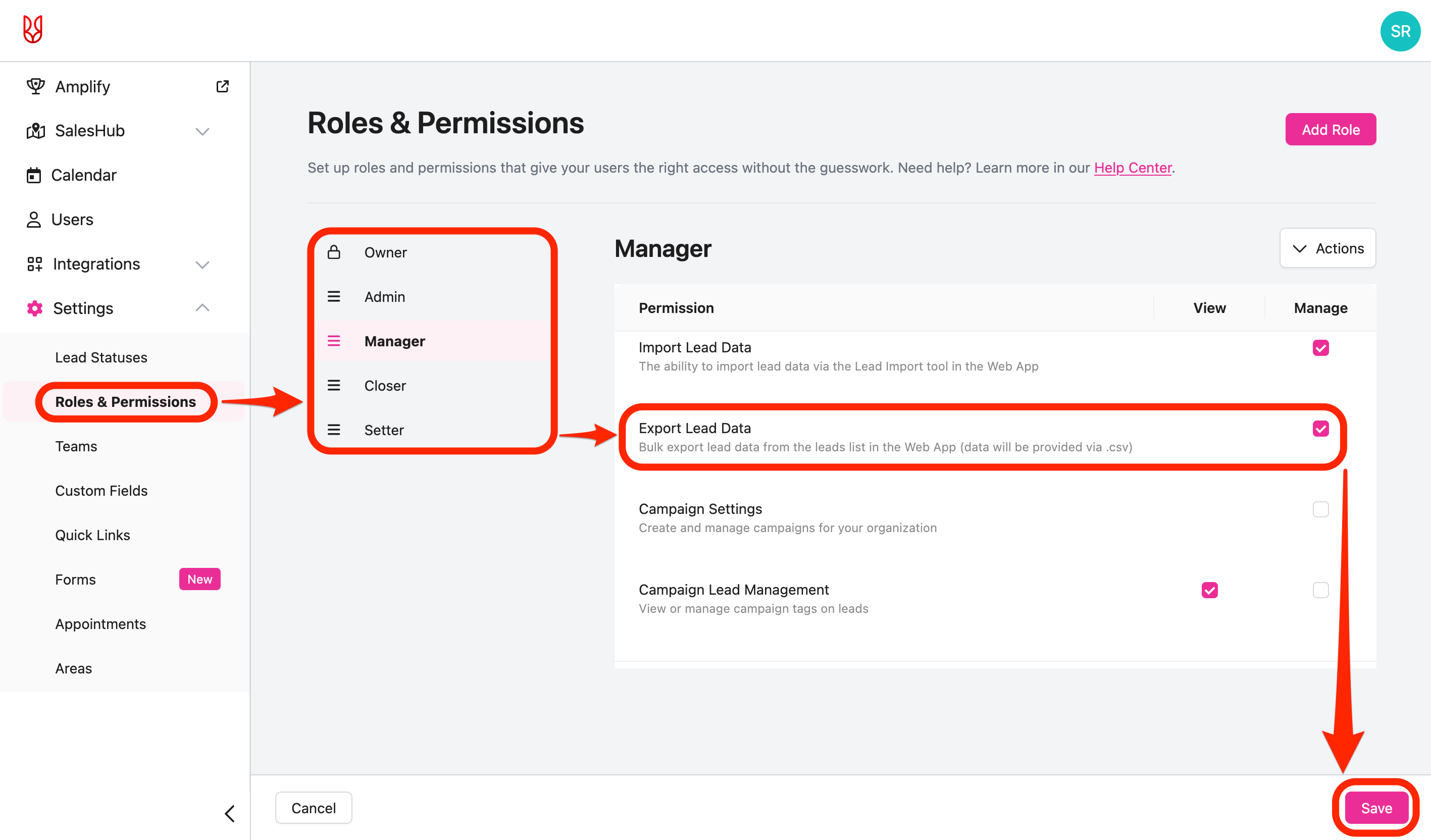The image size is (1431, 840).
Task: Click the Add Role button
Action: [1330, 129]
